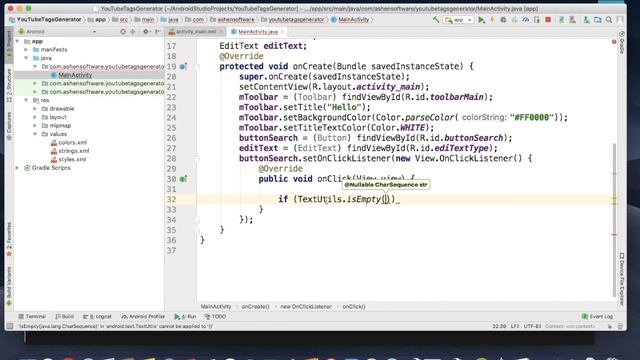Viewport: 640px width, 360px height.
Task: Click the fold marker on line 28
Action: click(196, 158)
